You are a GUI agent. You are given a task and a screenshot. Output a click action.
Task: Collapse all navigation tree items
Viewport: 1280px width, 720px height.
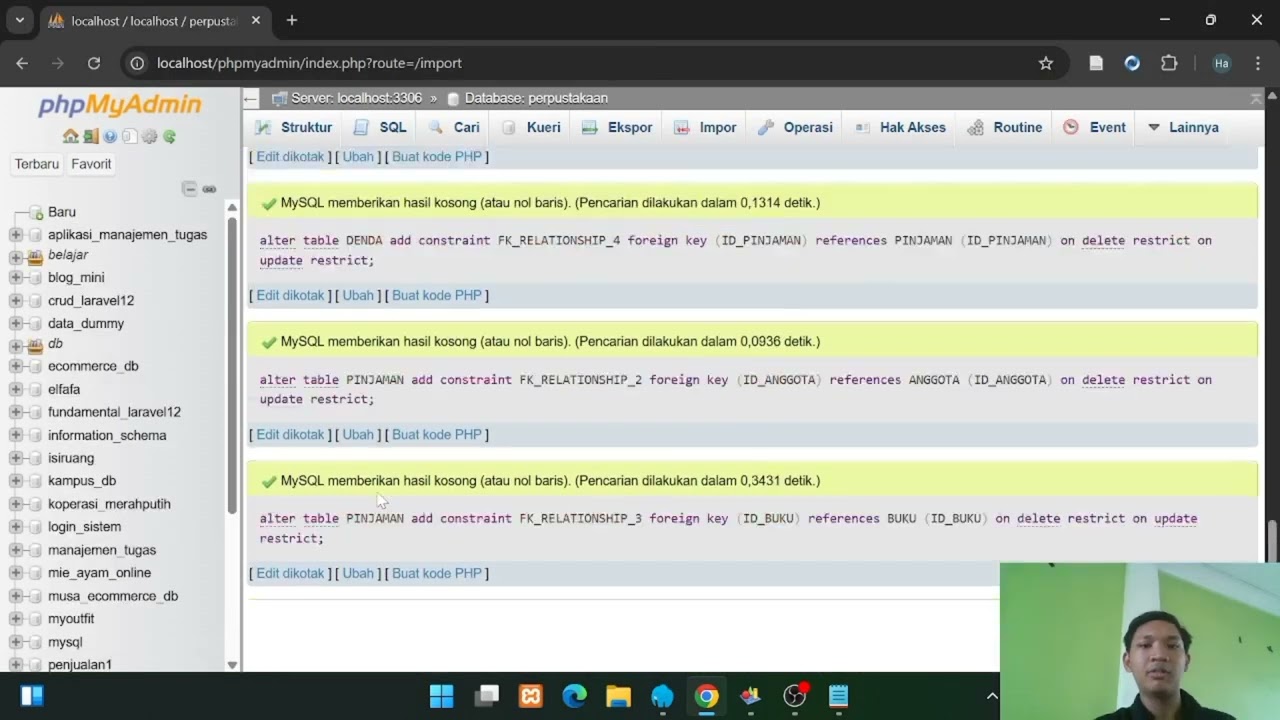(x=189, y=189)
